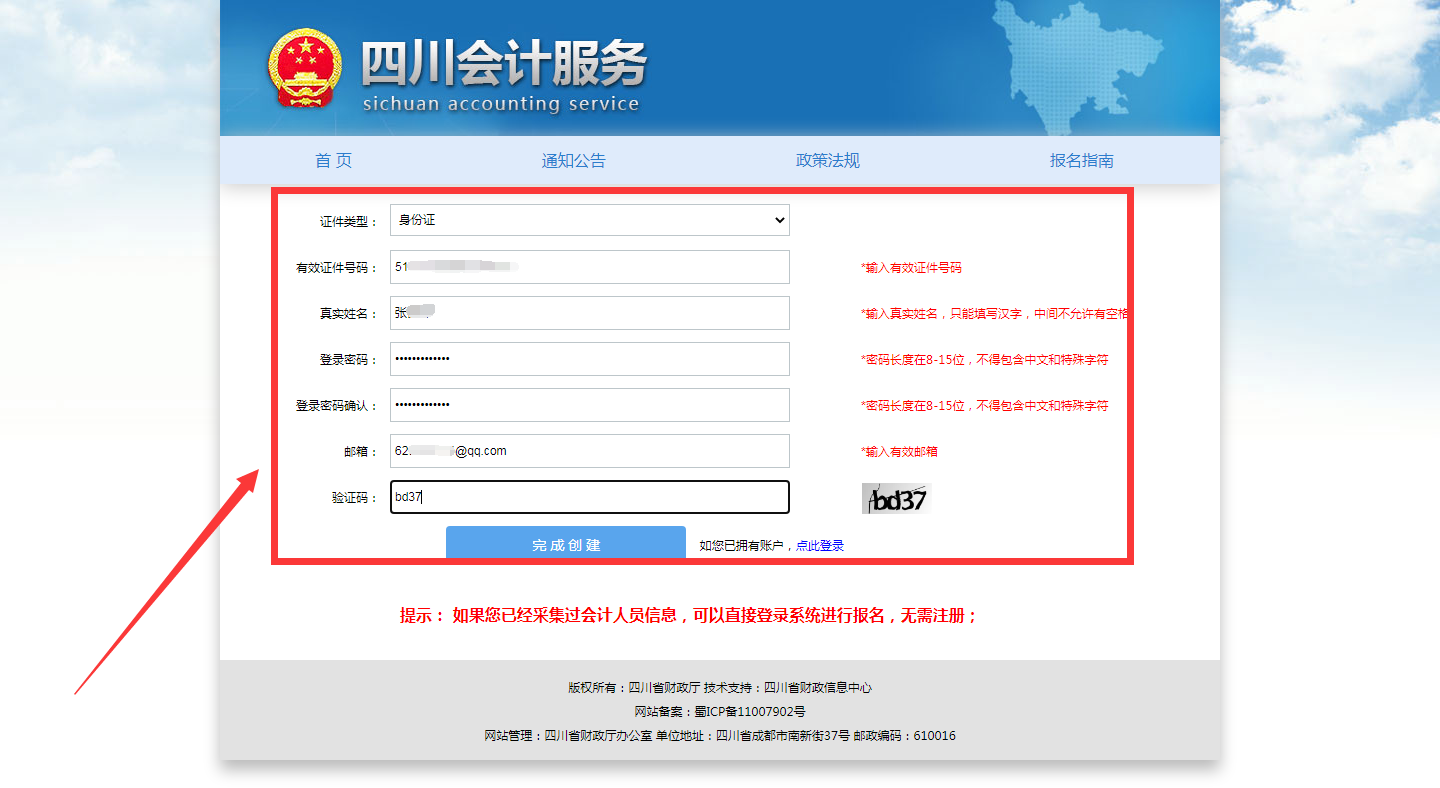The height and width of the screenshot is (788, 1440).
Task: Navigate to 政策法规
Action: coord(827,161)
